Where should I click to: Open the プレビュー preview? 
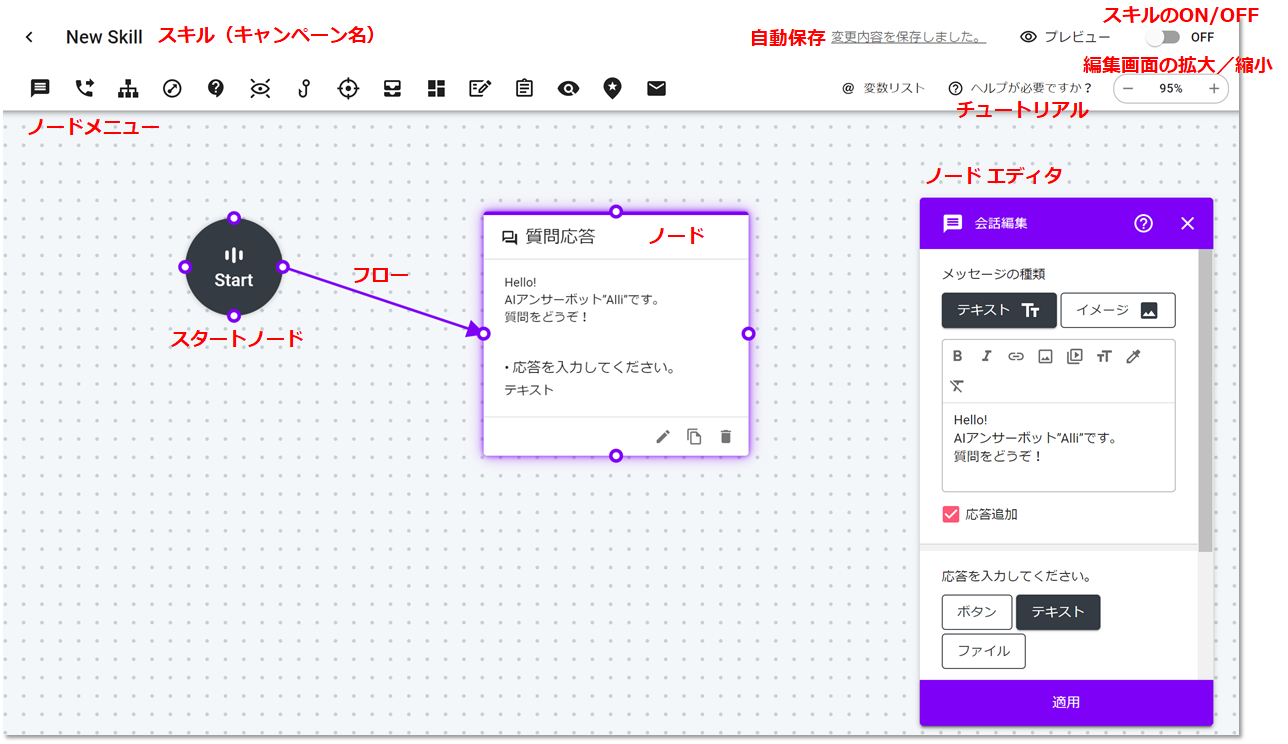pyautogui.click(x=1065, y=37)
